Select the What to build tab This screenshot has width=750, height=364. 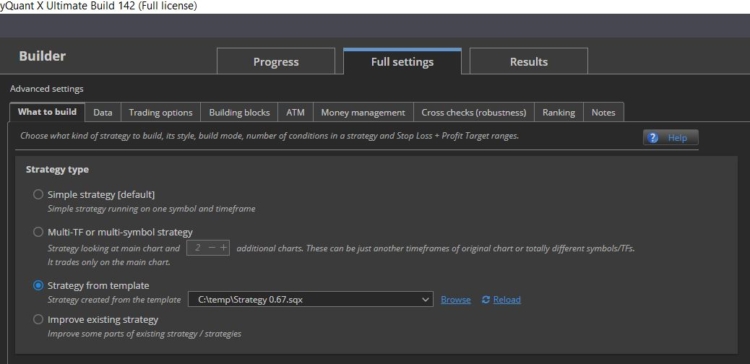pos(47,112)
